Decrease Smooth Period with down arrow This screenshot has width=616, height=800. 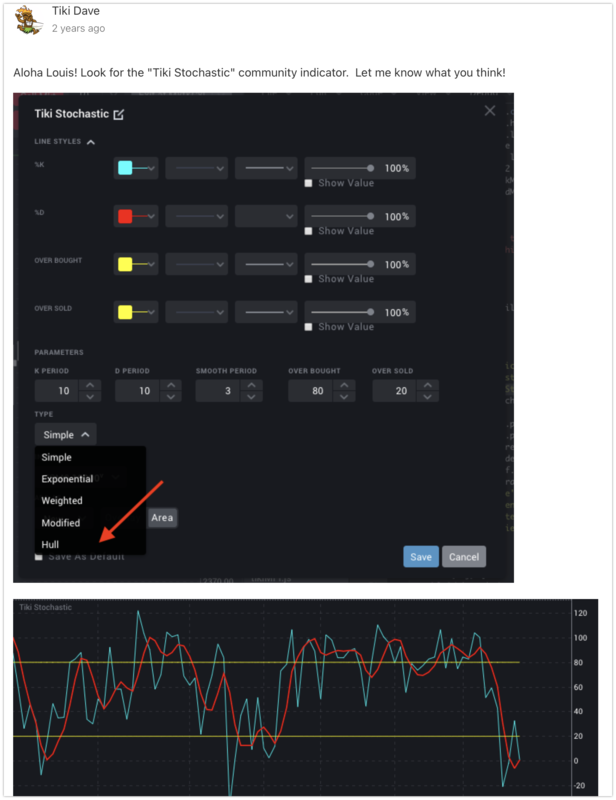tap(252, 396)
